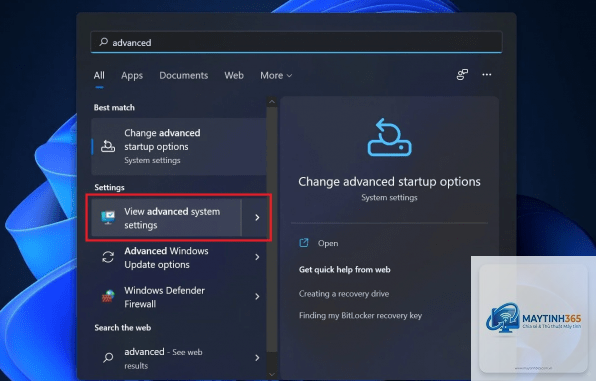Click the Windows Defender Firewall brick icon
596x381 pixels.
108,297
